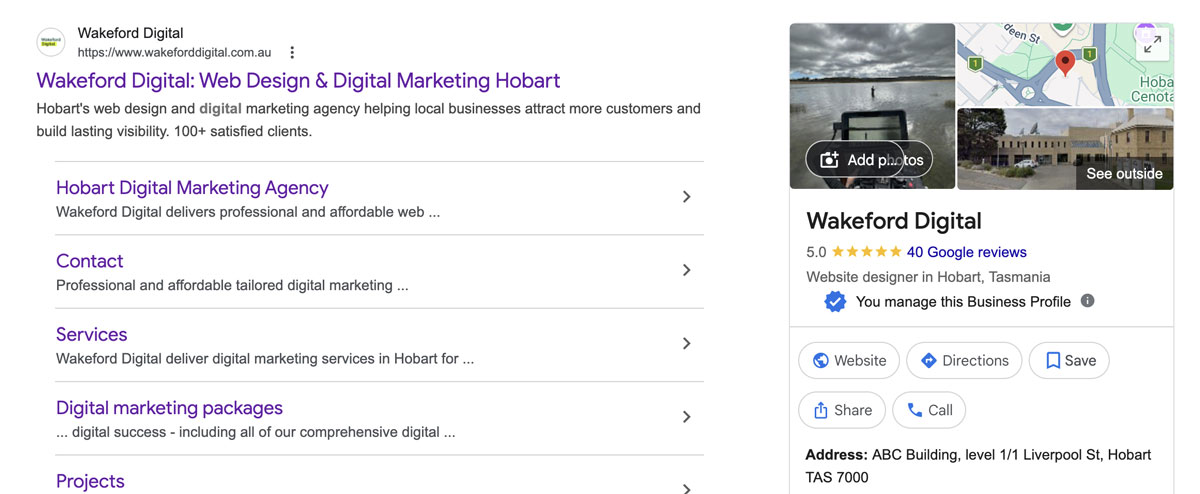Screen dimensions: 1200x494
Task: Click the camera icon in Add photos
Action: click(x=829, y=160)
